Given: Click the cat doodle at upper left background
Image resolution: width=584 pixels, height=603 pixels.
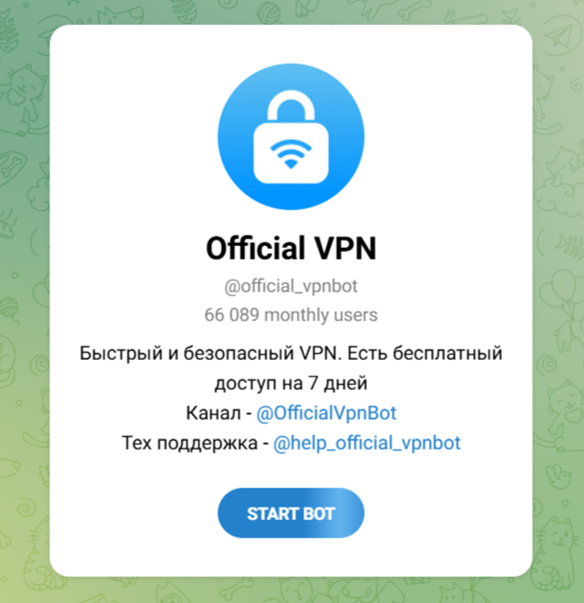Looking at the screenshot, I should click(25, 90).
